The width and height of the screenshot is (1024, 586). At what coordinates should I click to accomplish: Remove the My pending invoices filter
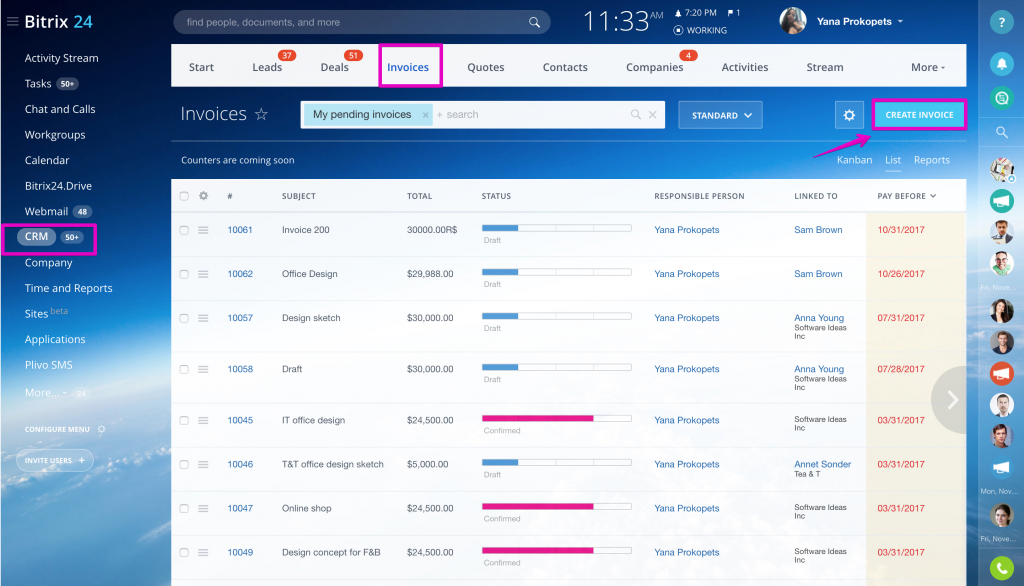coord(425,115)
